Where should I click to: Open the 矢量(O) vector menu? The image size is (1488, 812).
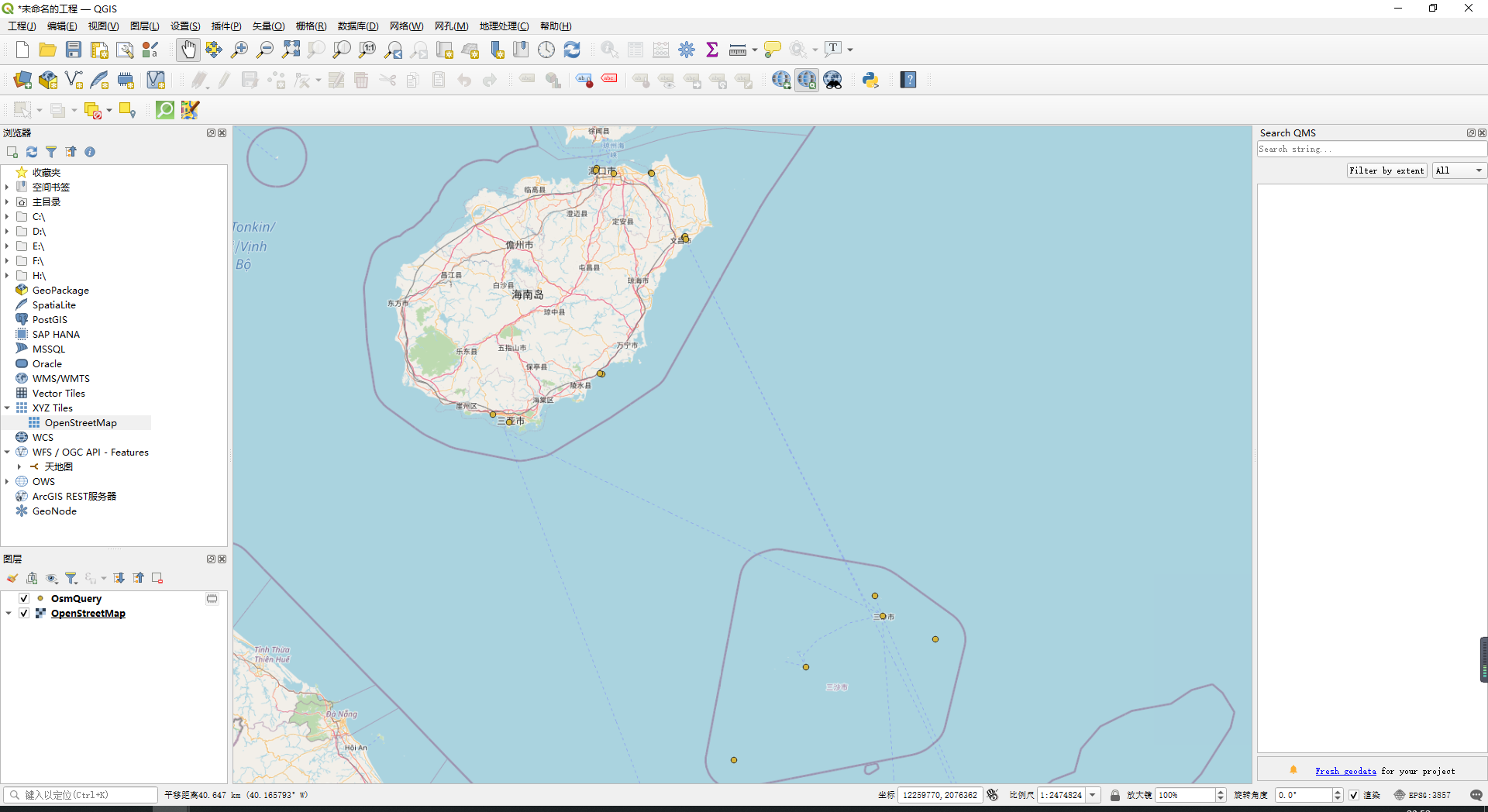click(x=268, y=26)
